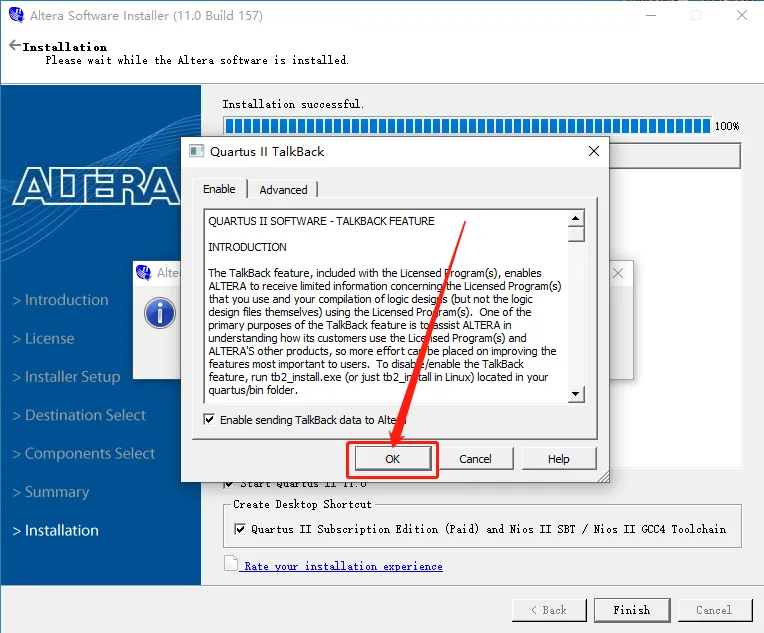The height and width of the screenshot is (633, 764).
Task: Select Installer Setup step in sidebar
Action: click(x=66, y=377)
